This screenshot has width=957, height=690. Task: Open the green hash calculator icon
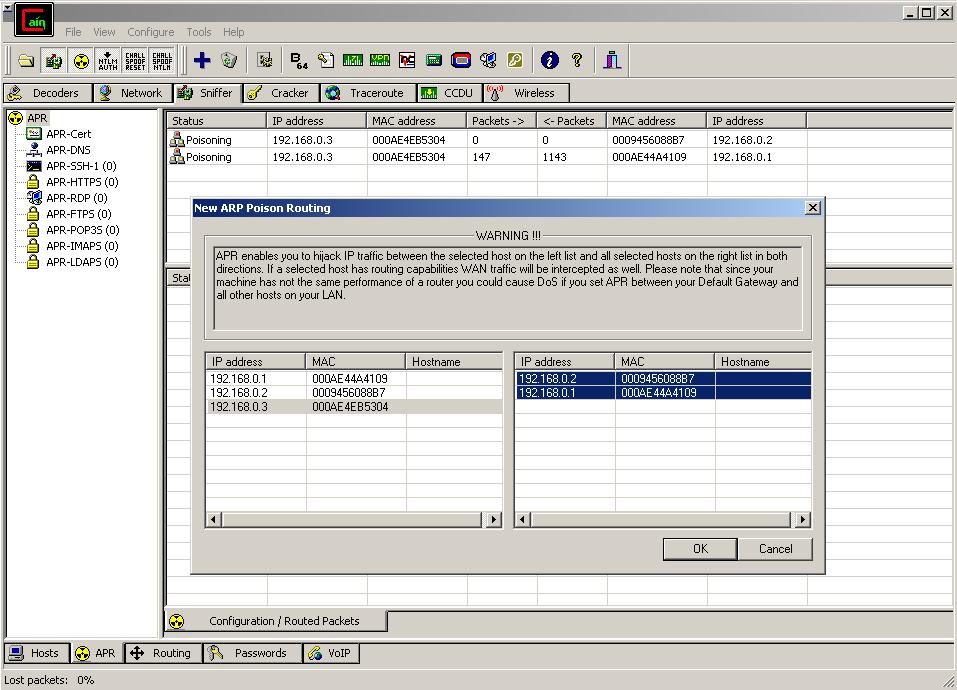(x=434, y=60)
